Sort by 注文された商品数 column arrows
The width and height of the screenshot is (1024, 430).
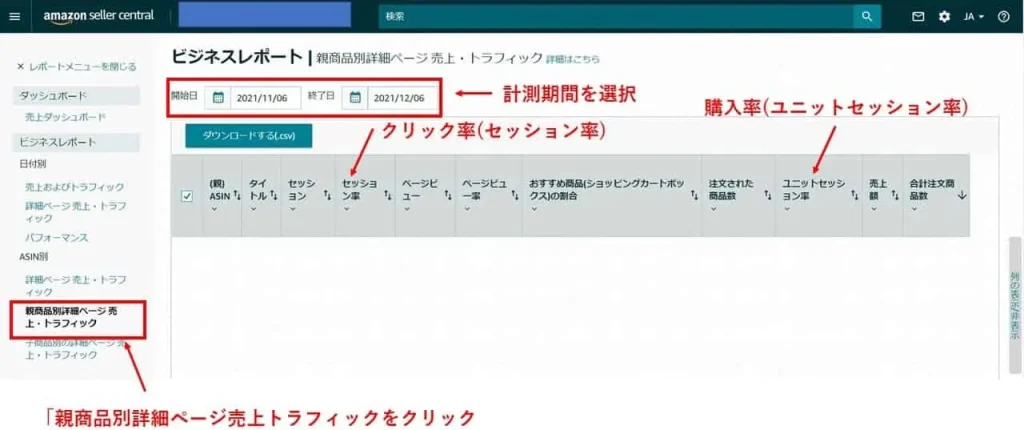[768, 195]
